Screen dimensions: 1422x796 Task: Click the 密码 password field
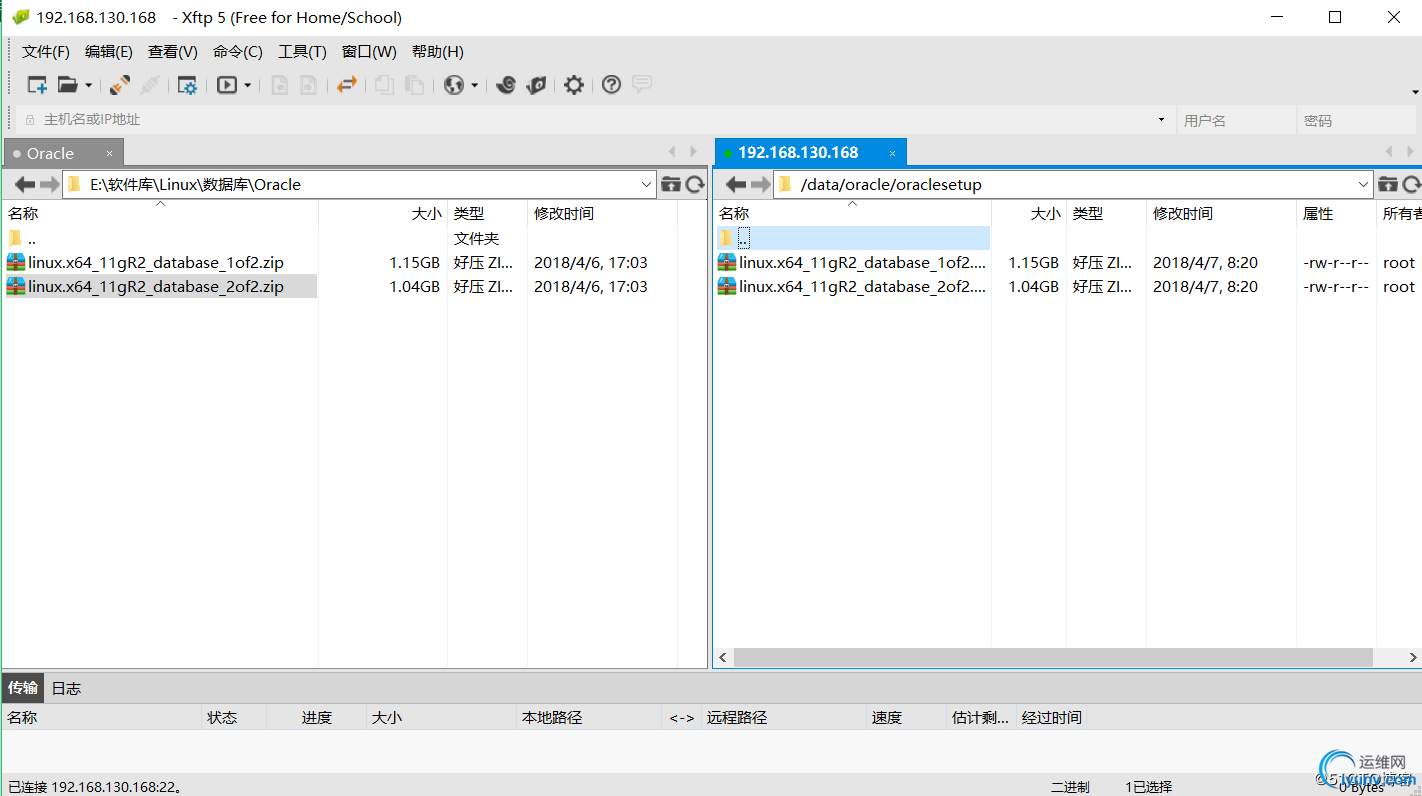click(1357, 120)
